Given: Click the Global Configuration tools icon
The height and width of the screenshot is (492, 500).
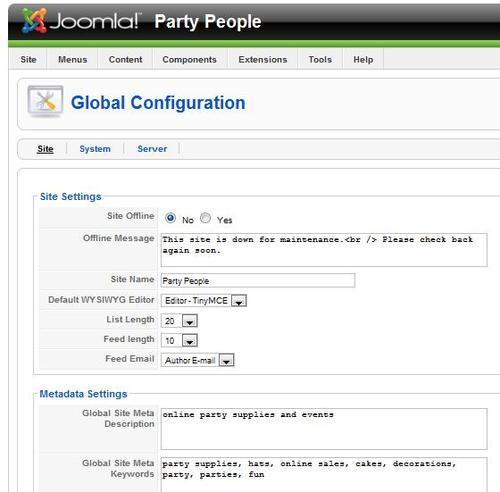Looking at the screenshot, I should tap(46, 101).
